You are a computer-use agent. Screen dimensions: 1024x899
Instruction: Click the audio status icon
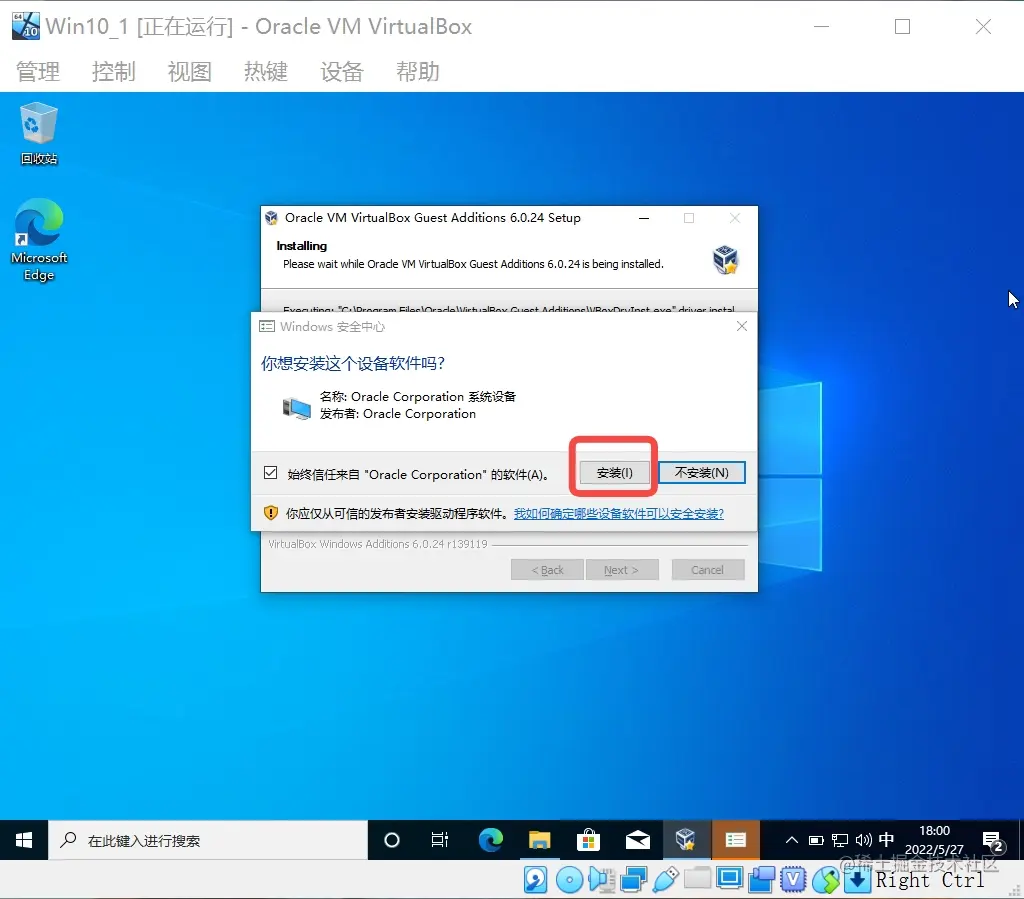pos(601,880)
